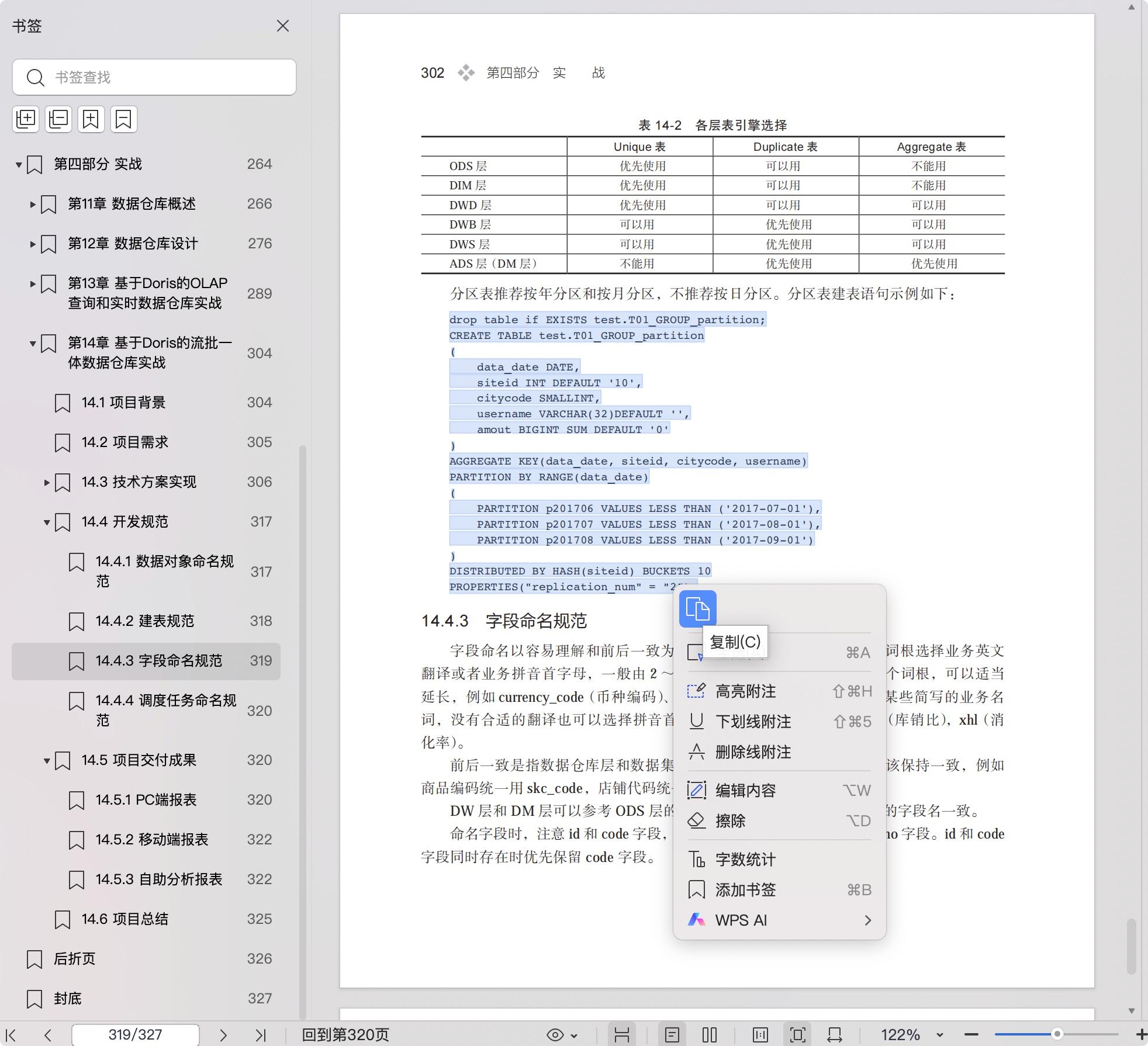Viewport: 1148px width, 1046px height.
Task: Click the search magnifier icon in bookmark search
Action: click(36, 77)
